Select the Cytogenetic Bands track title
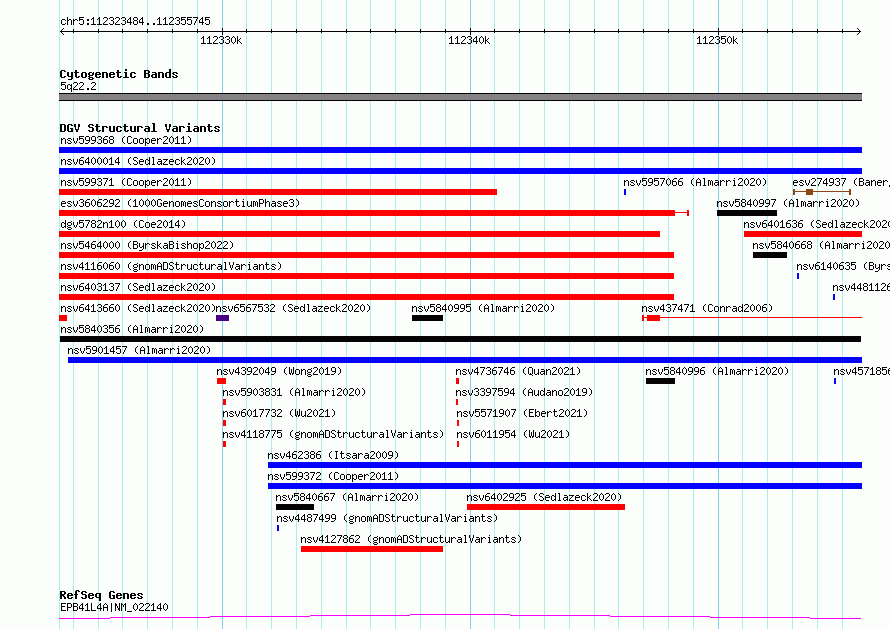The image size is (890, 629). pos(119,74)
